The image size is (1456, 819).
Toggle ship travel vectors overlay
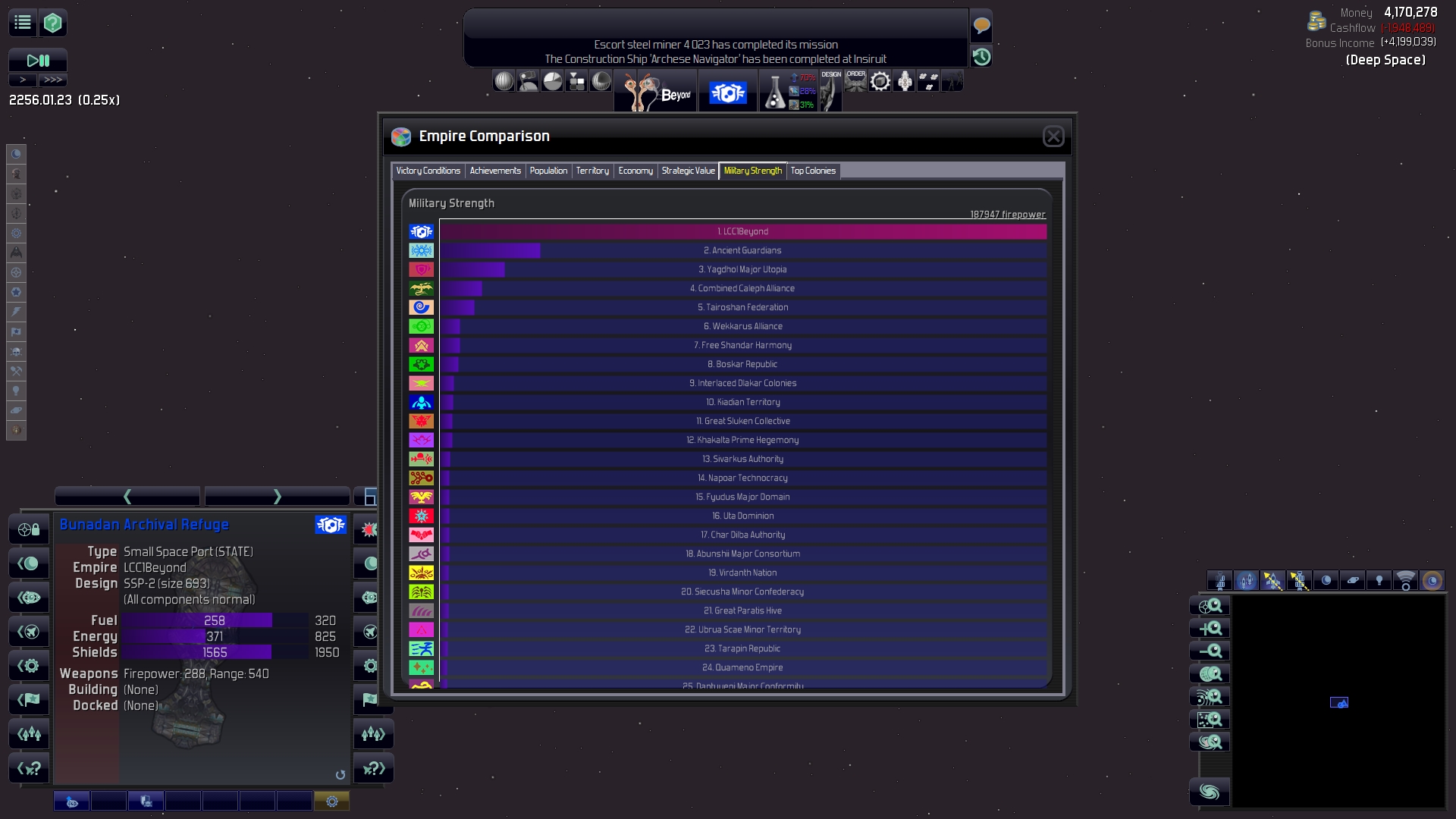coord(1272,581)
